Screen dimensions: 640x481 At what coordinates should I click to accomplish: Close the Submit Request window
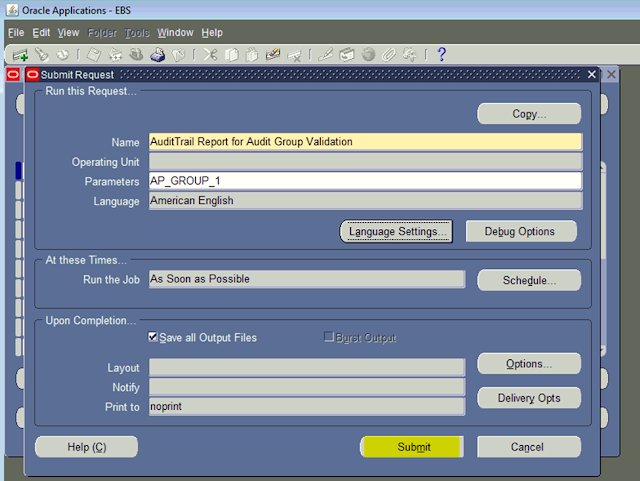[x=592, y=75]
